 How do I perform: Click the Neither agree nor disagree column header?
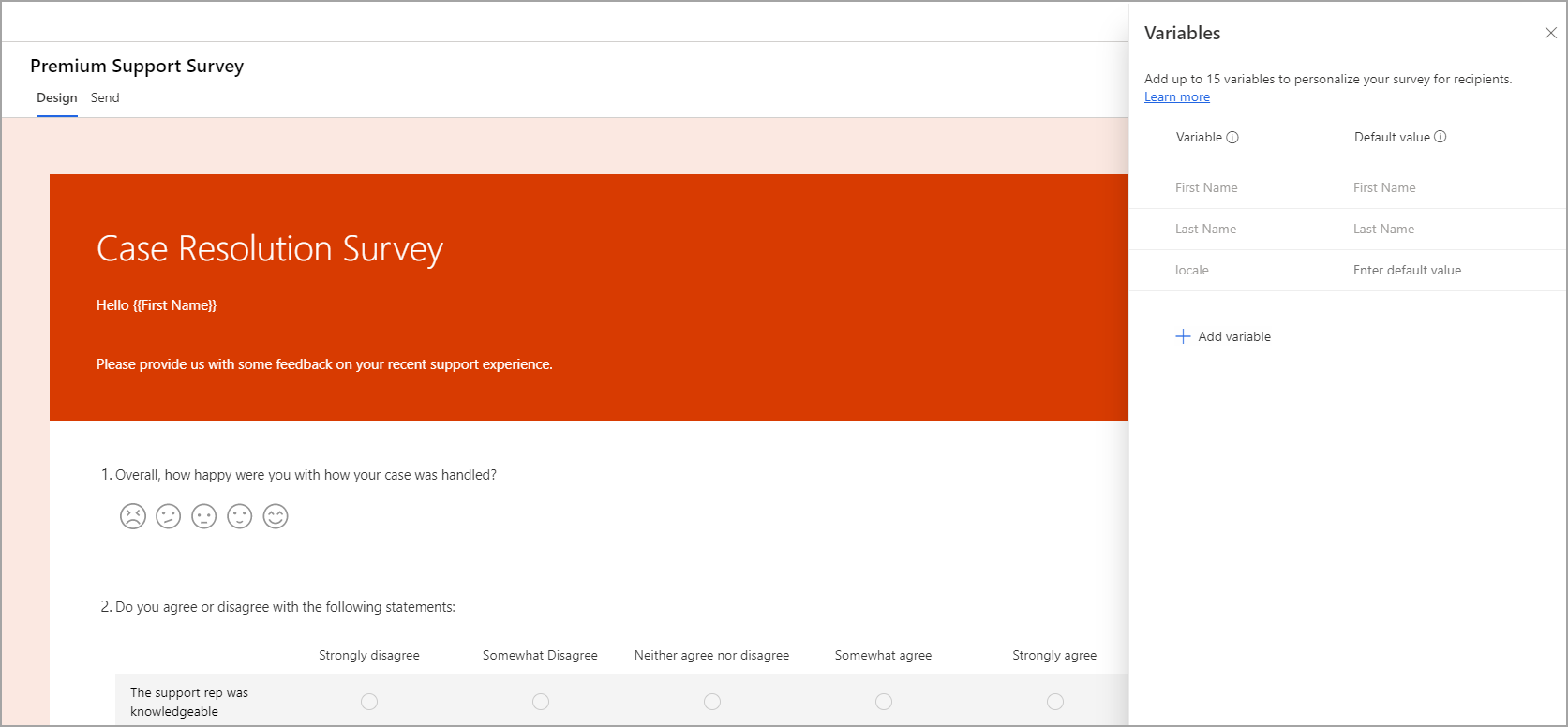point(711,655)
